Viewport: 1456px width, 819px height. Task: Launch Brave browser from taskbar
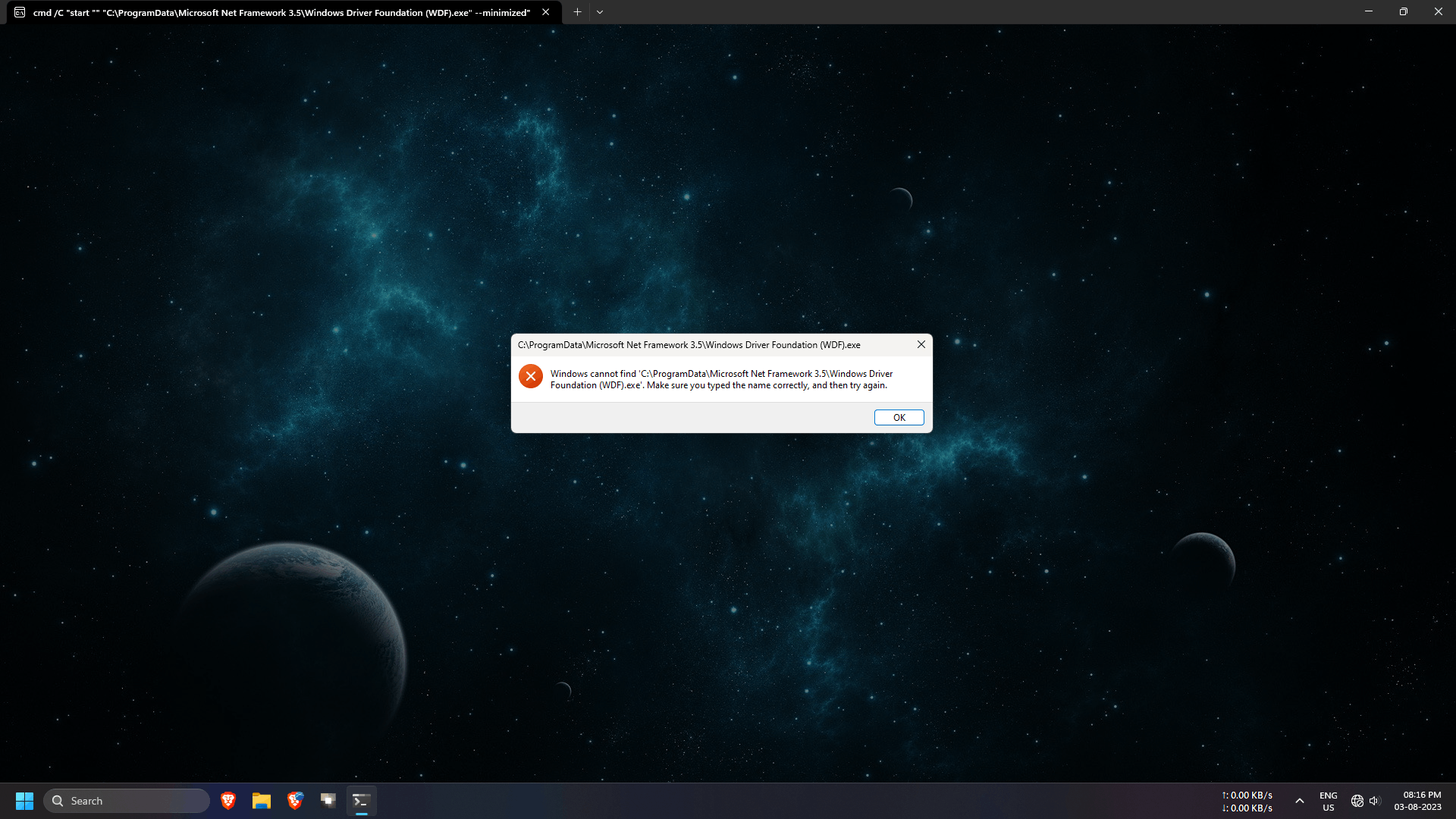click(227, 801)
